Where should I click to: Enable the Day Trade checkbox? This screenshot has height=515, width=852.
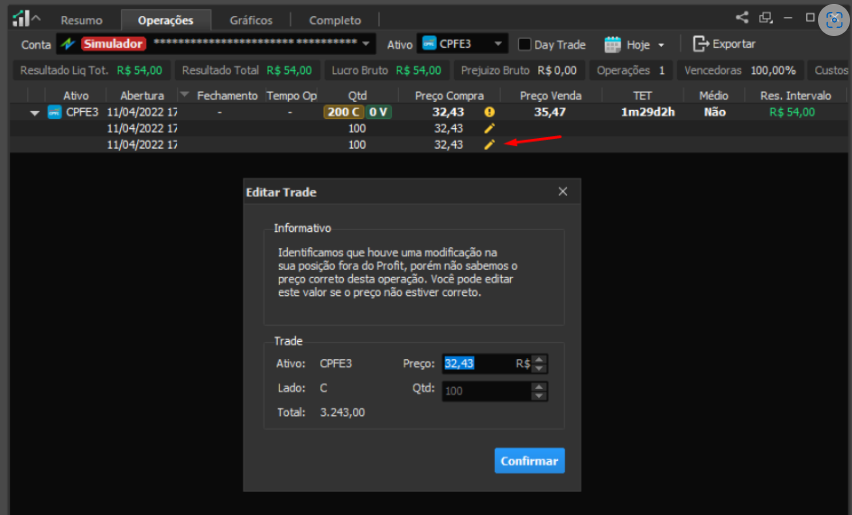click(x=524, y=45)
